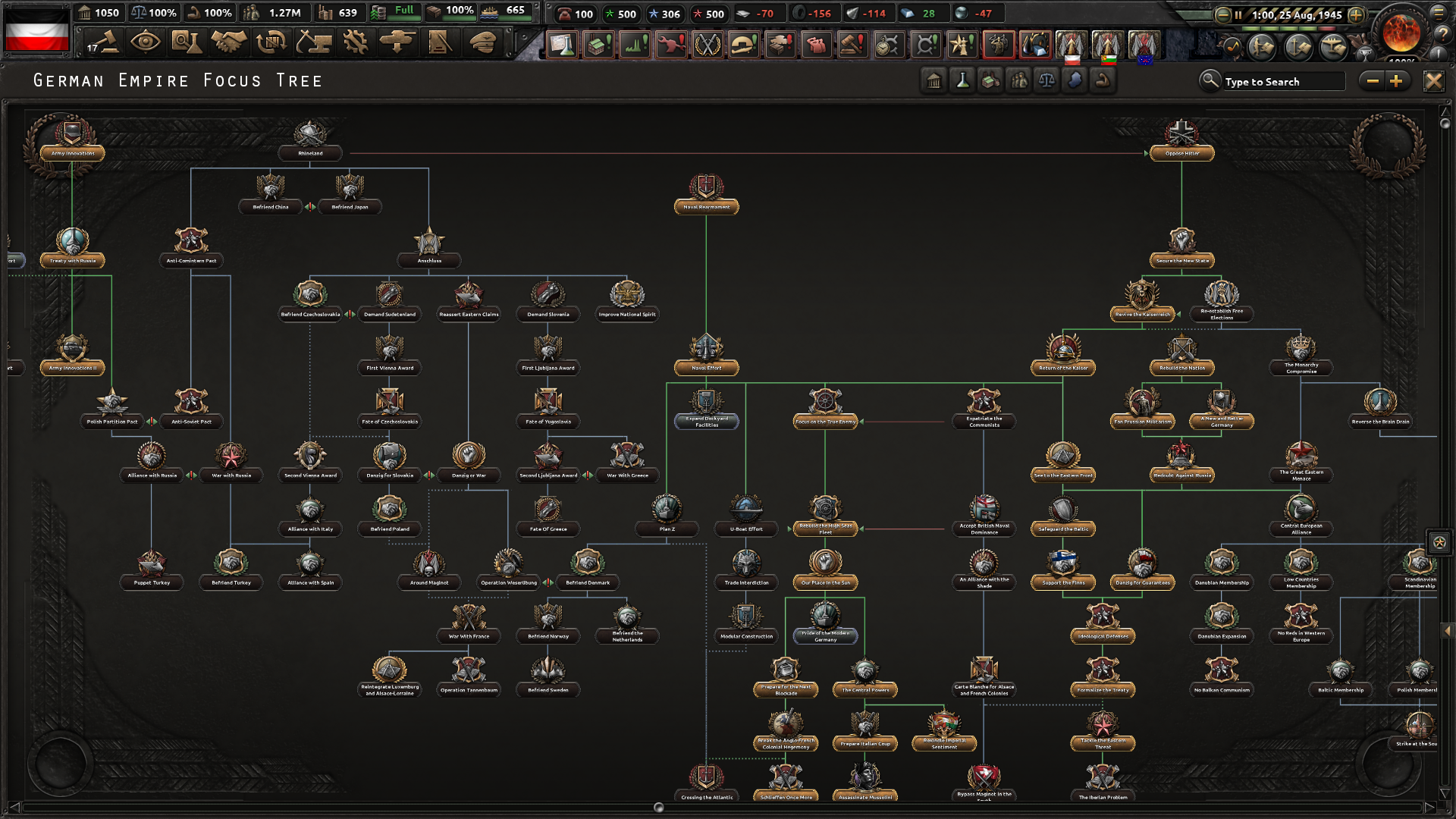Open the Recruit & Deploy tank menu

tap(397, 42)
